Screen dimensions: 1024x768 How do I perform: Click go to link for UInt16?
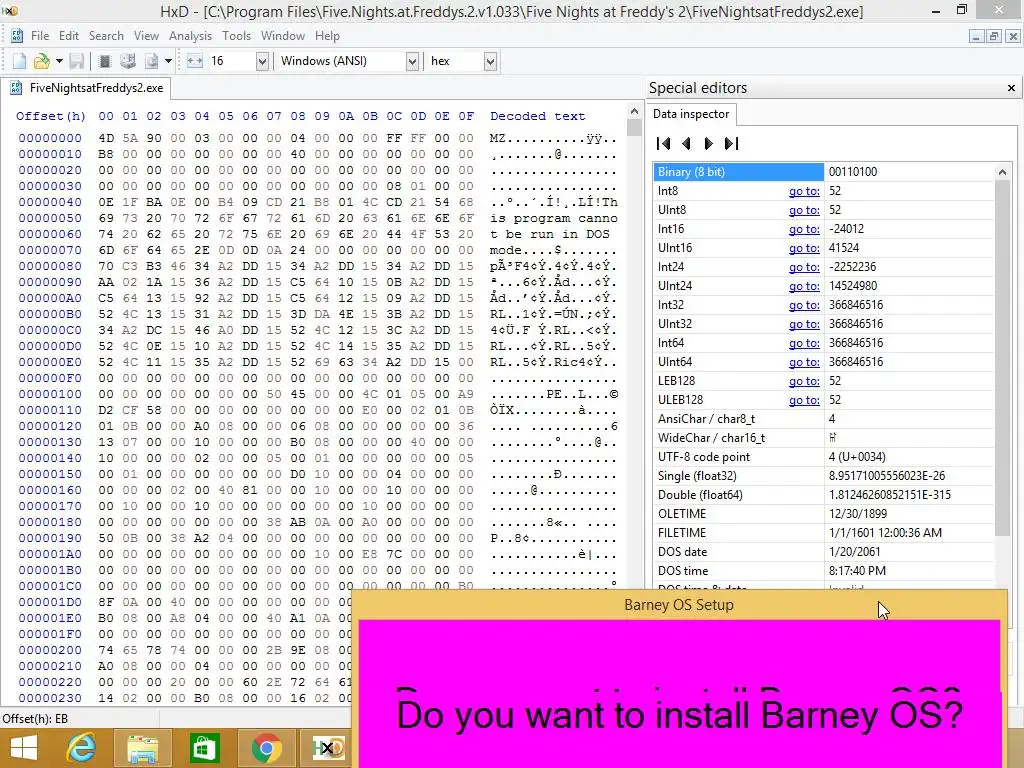point(804,248)
